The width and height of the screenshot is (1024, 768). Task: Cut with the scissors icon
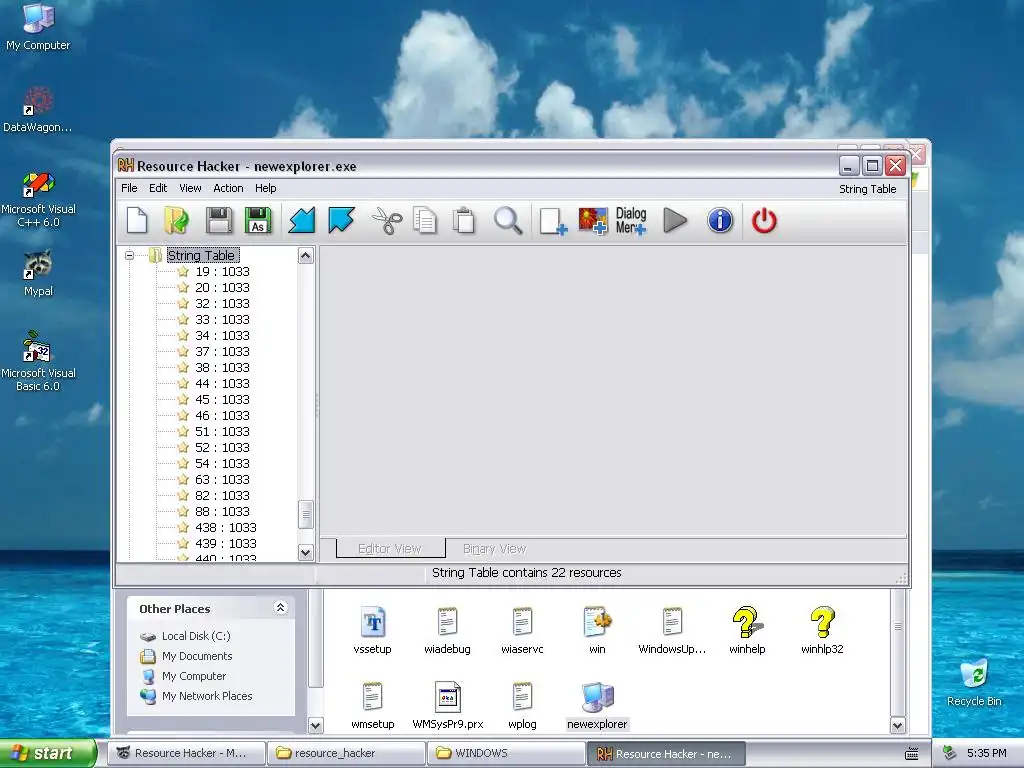coord(387,221)
